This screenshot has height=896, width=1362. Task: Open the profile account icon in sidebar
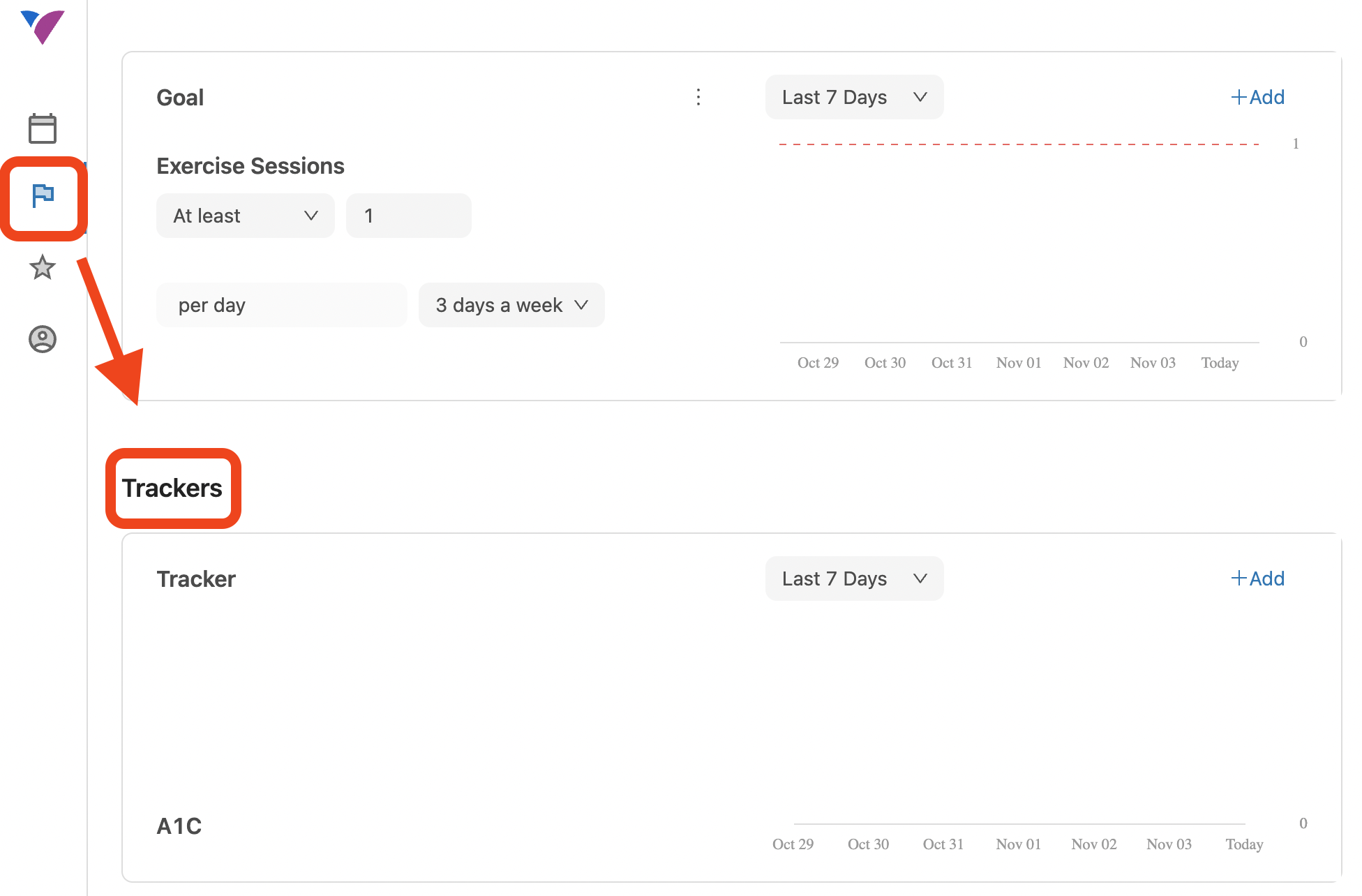click(43, 339)
